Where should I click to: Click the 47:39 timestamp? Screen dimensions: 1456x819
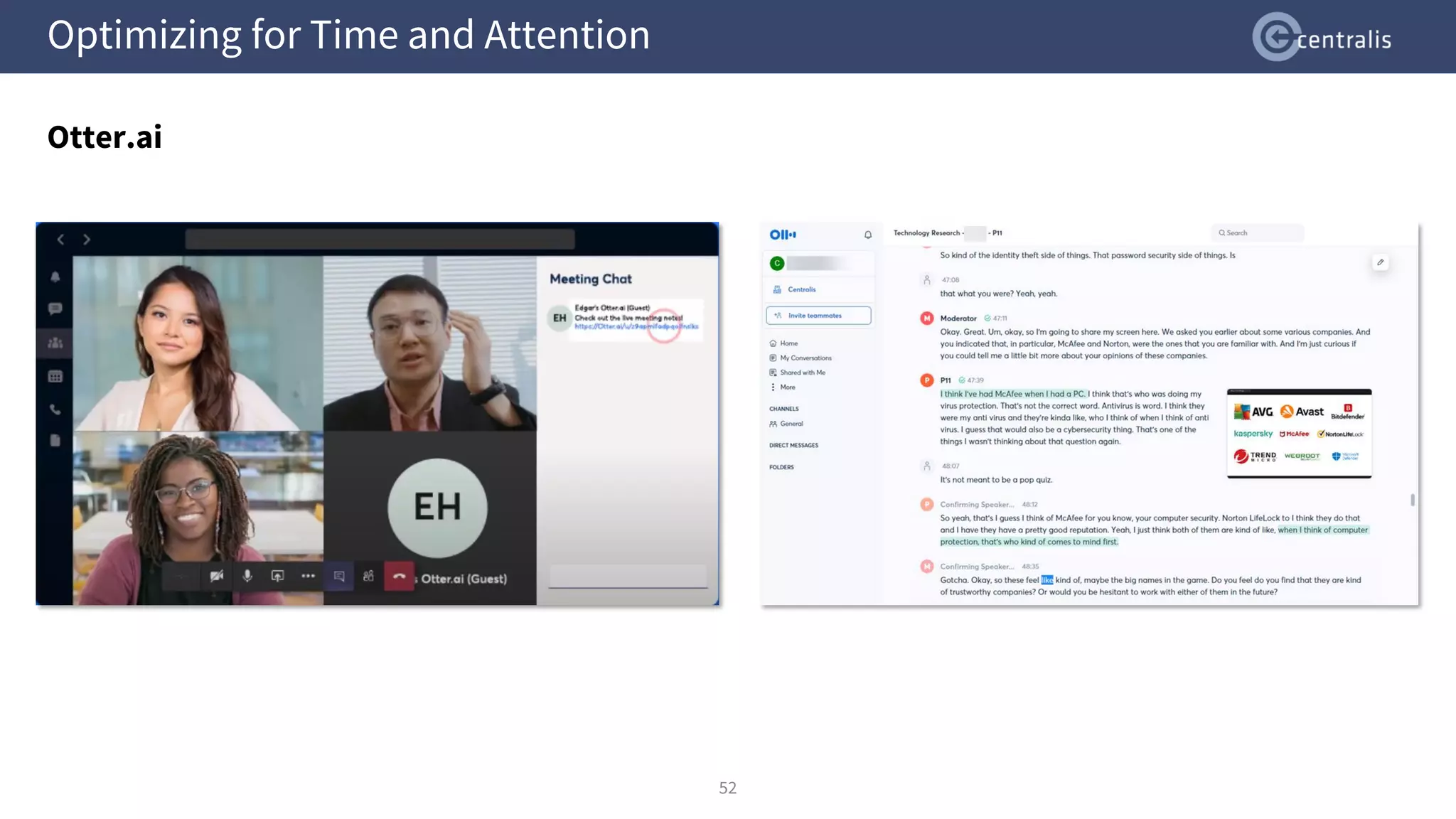(975, 380)
